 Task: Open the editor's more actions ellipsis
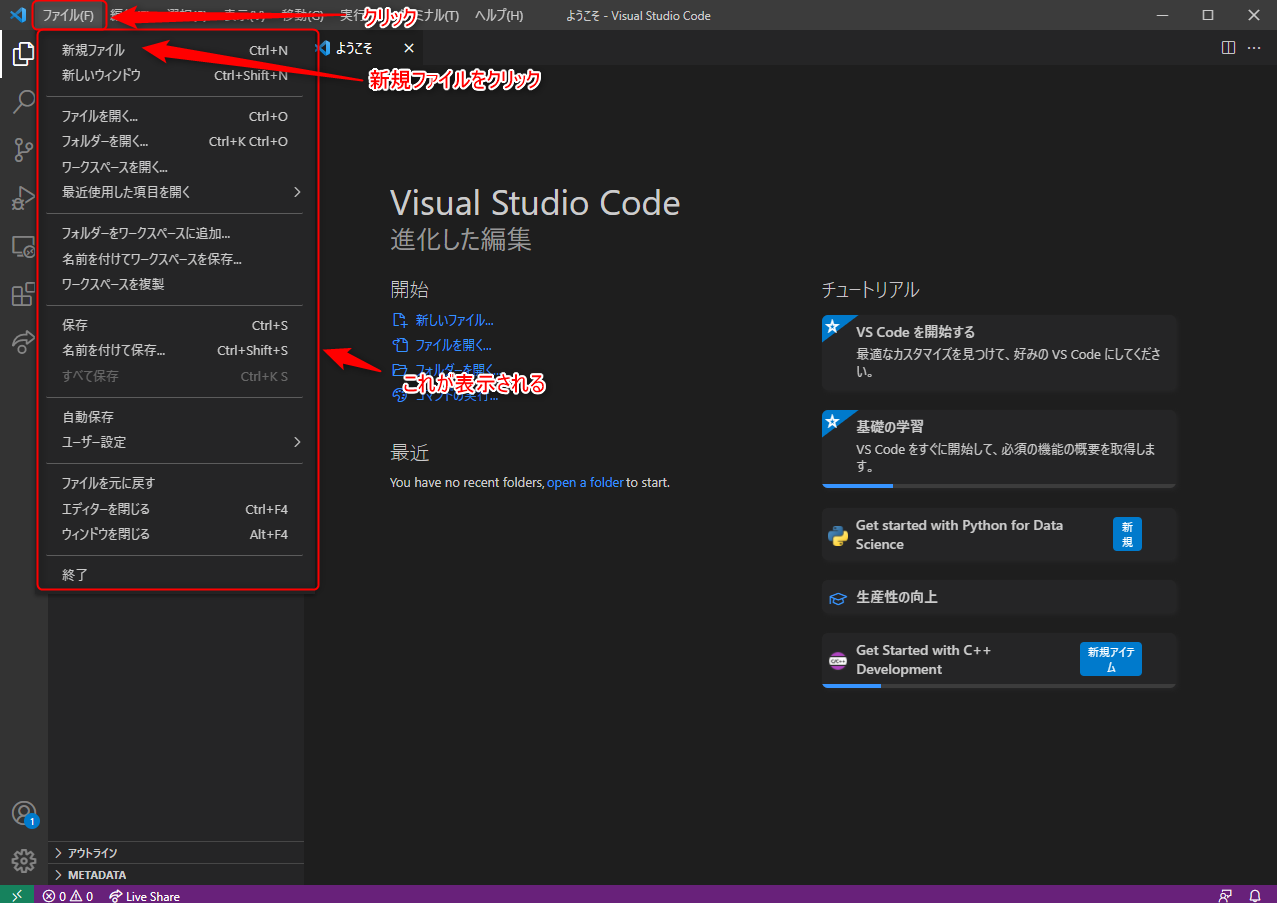pos(1255,48)
